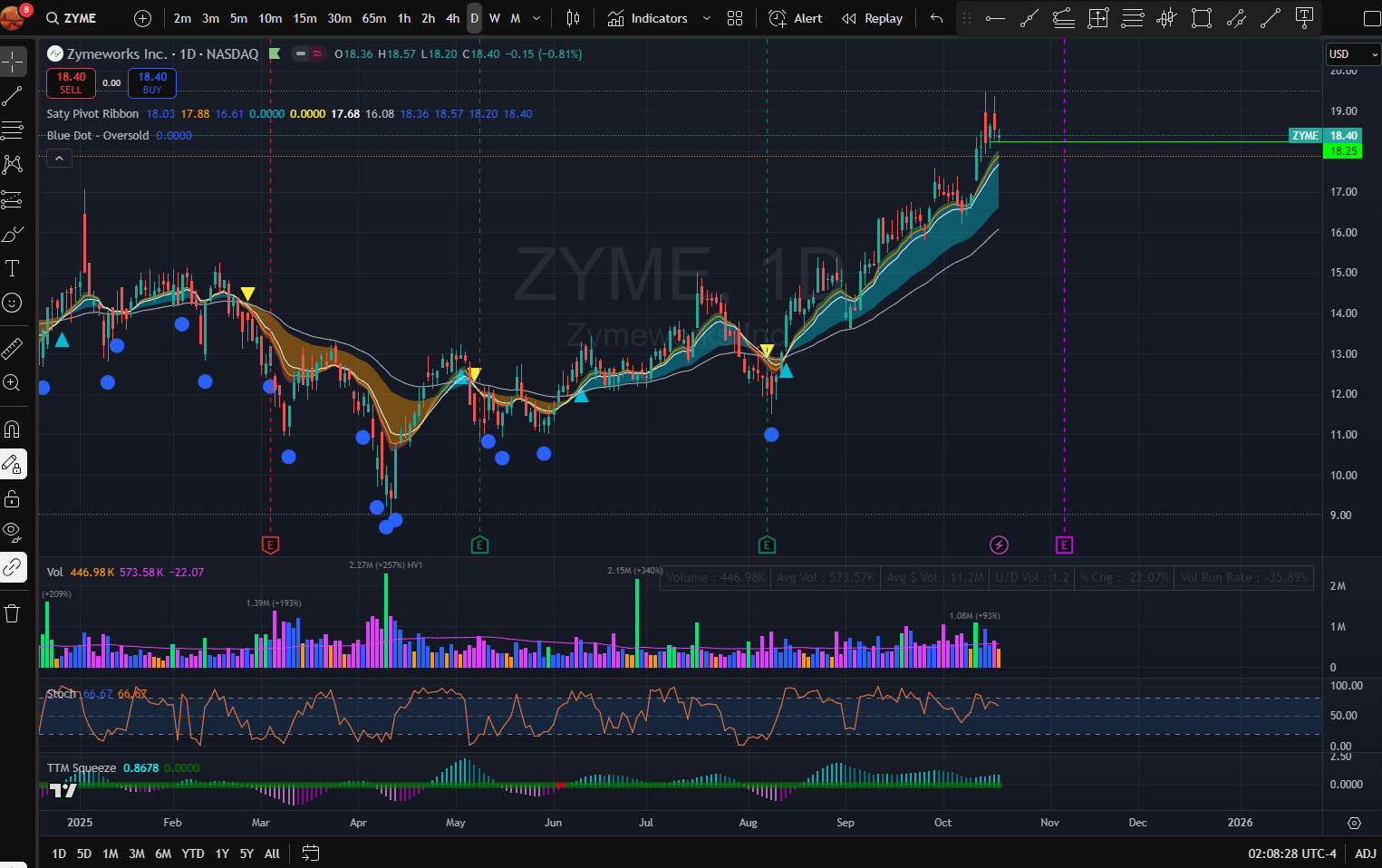Screen dimensions: 1382x868
Task: Click the green flag next to NASDAQ
Action: (275, 53)
